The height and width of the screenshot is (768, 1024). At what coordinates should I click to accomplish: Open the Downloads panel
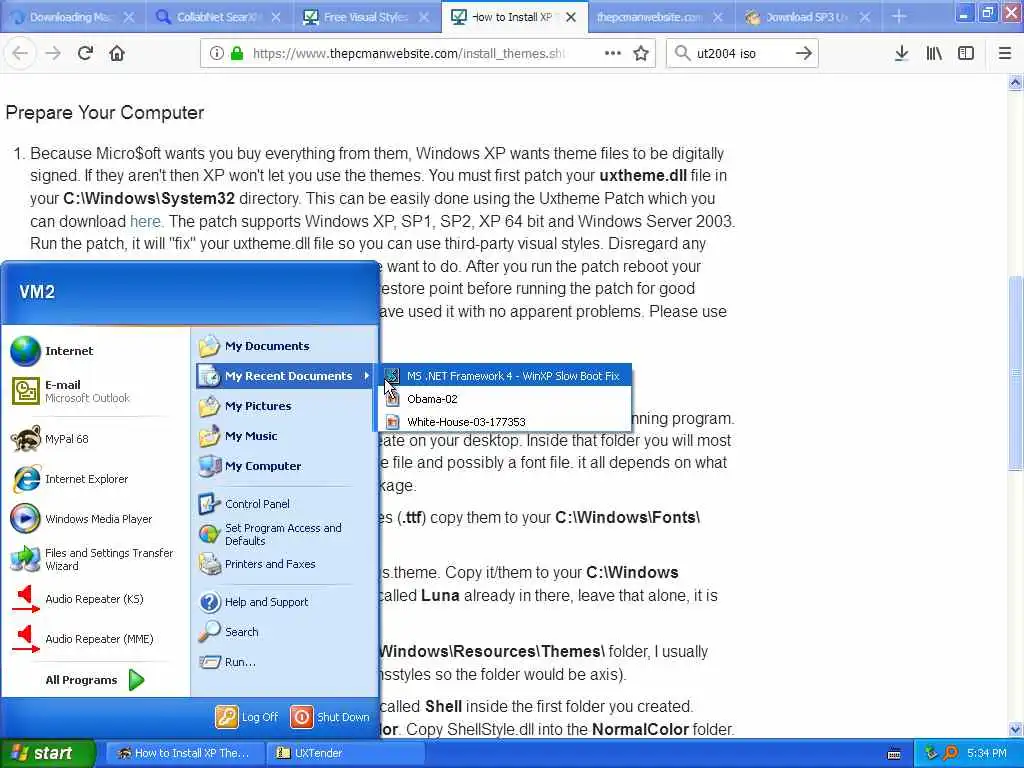pos(901,53)
